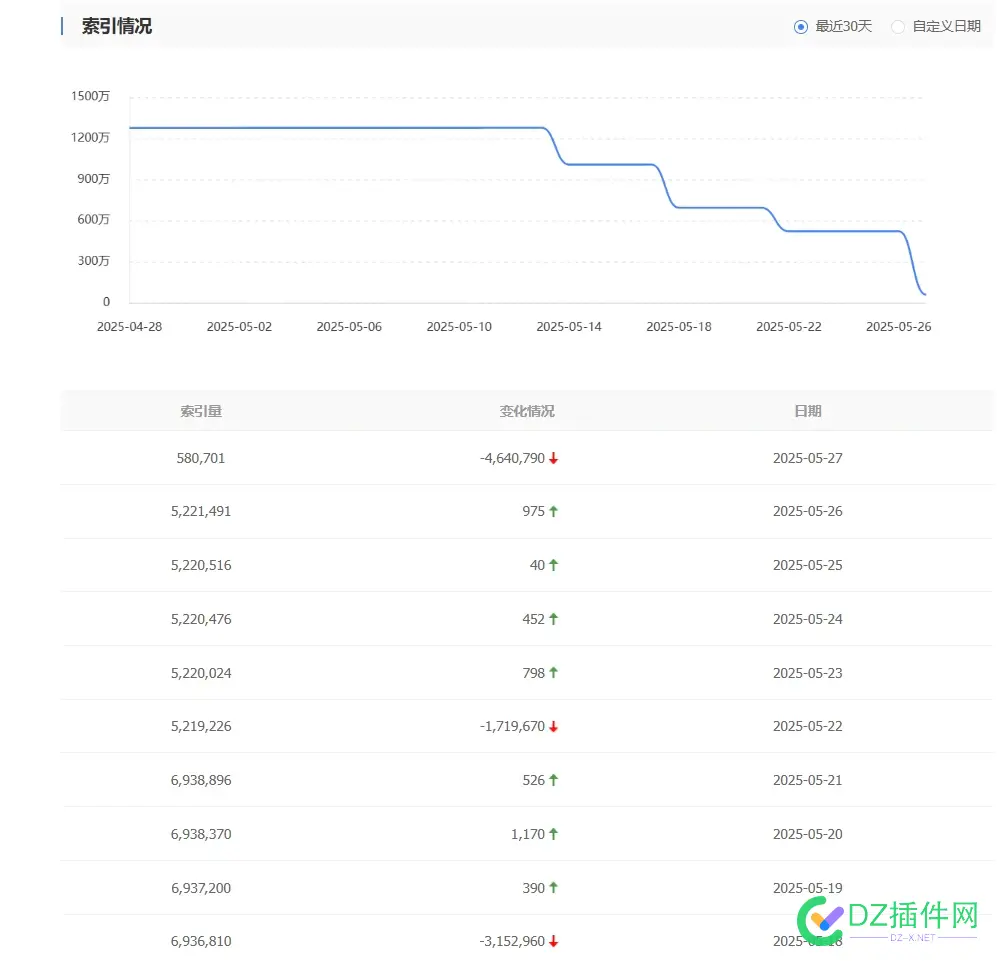The height and width of the screenshot is (961, 997).
Task: Click the 索引情况 section title
Action: pos(117,26)
